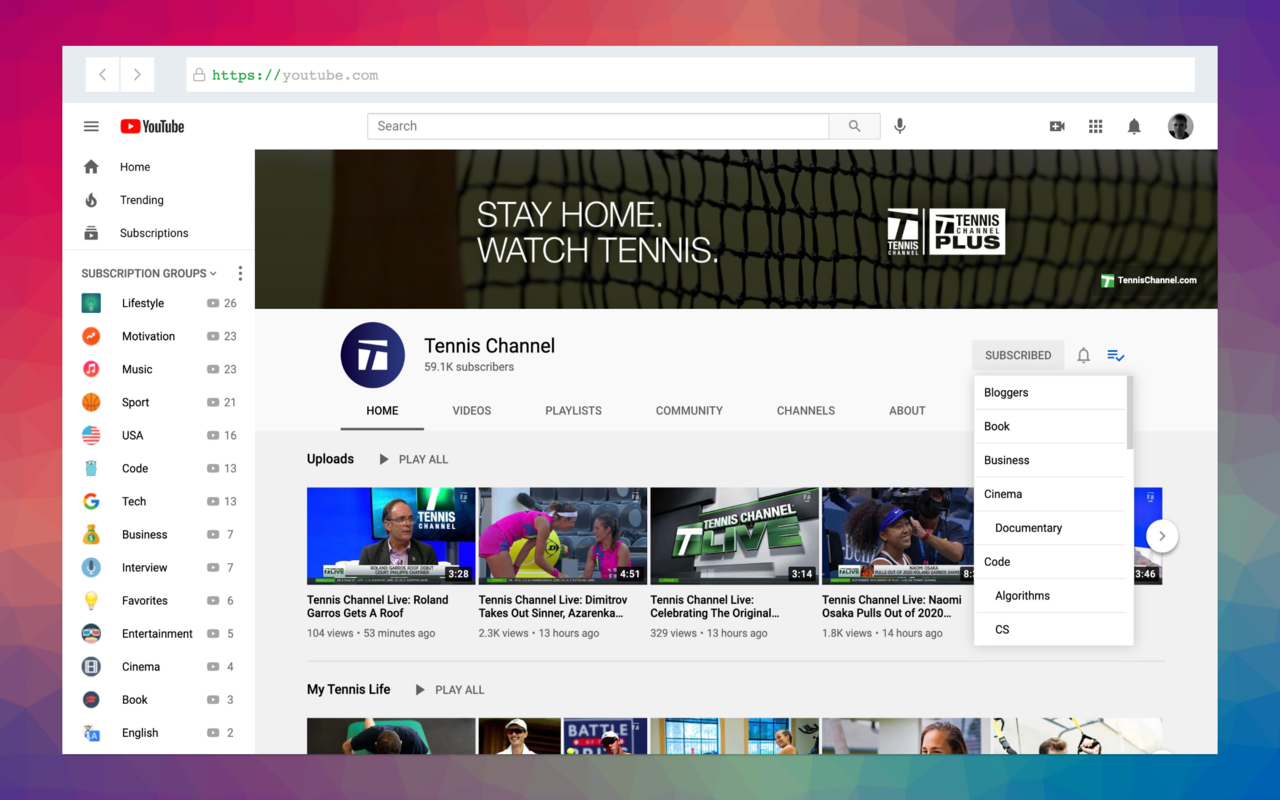1280x800 pixels.
Task: Open the Book group in sidebar
Action: click(x=158, y=699)
